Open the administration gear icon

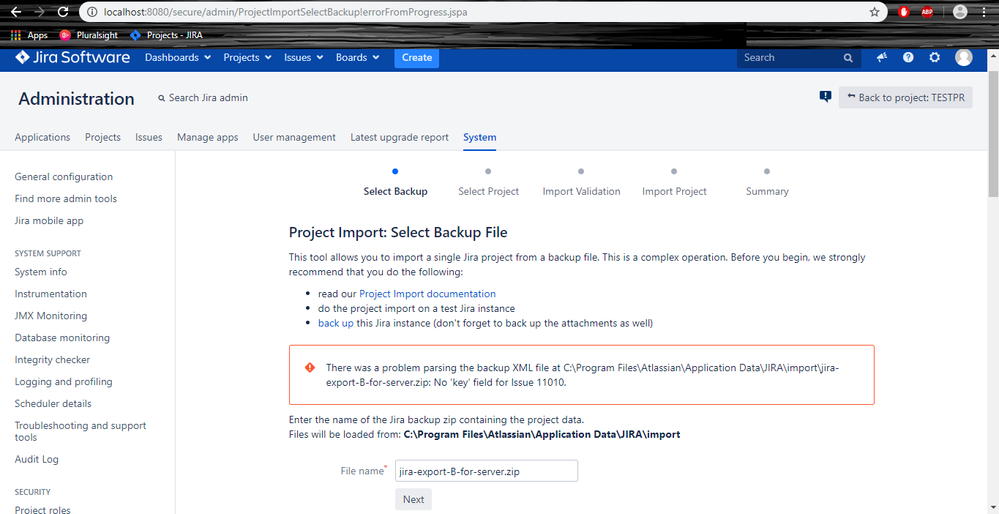coord(935,57)
